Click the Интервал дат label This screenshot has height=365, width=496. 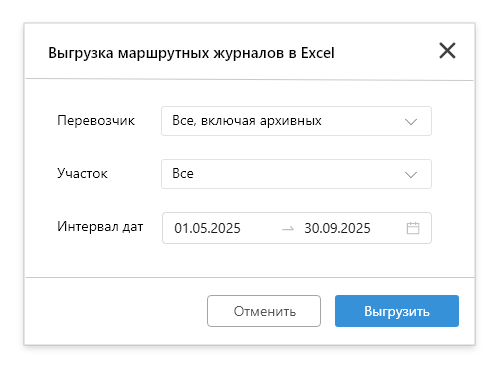pos(100,227)
